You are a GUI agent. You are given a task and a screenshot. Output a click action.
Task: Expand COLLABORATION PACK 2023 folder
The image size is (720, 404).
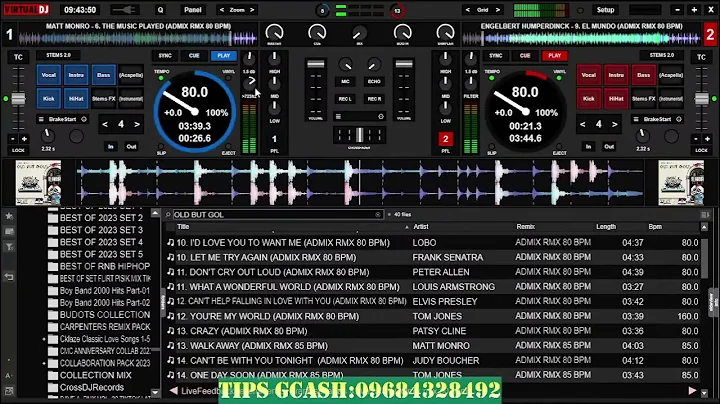pyautogui.click(x=44, y=363)
